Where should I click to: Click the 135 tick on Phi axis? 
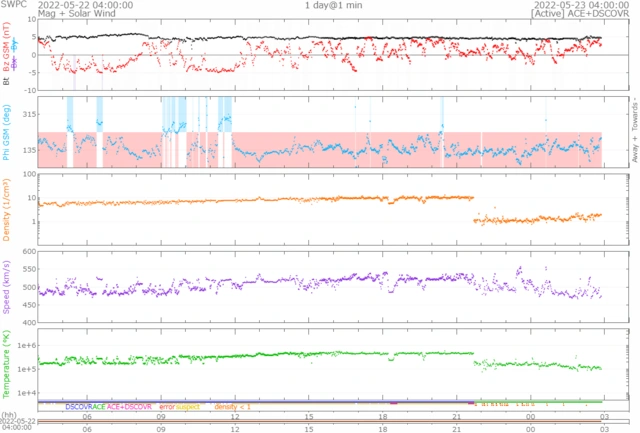tap(29, 150)
